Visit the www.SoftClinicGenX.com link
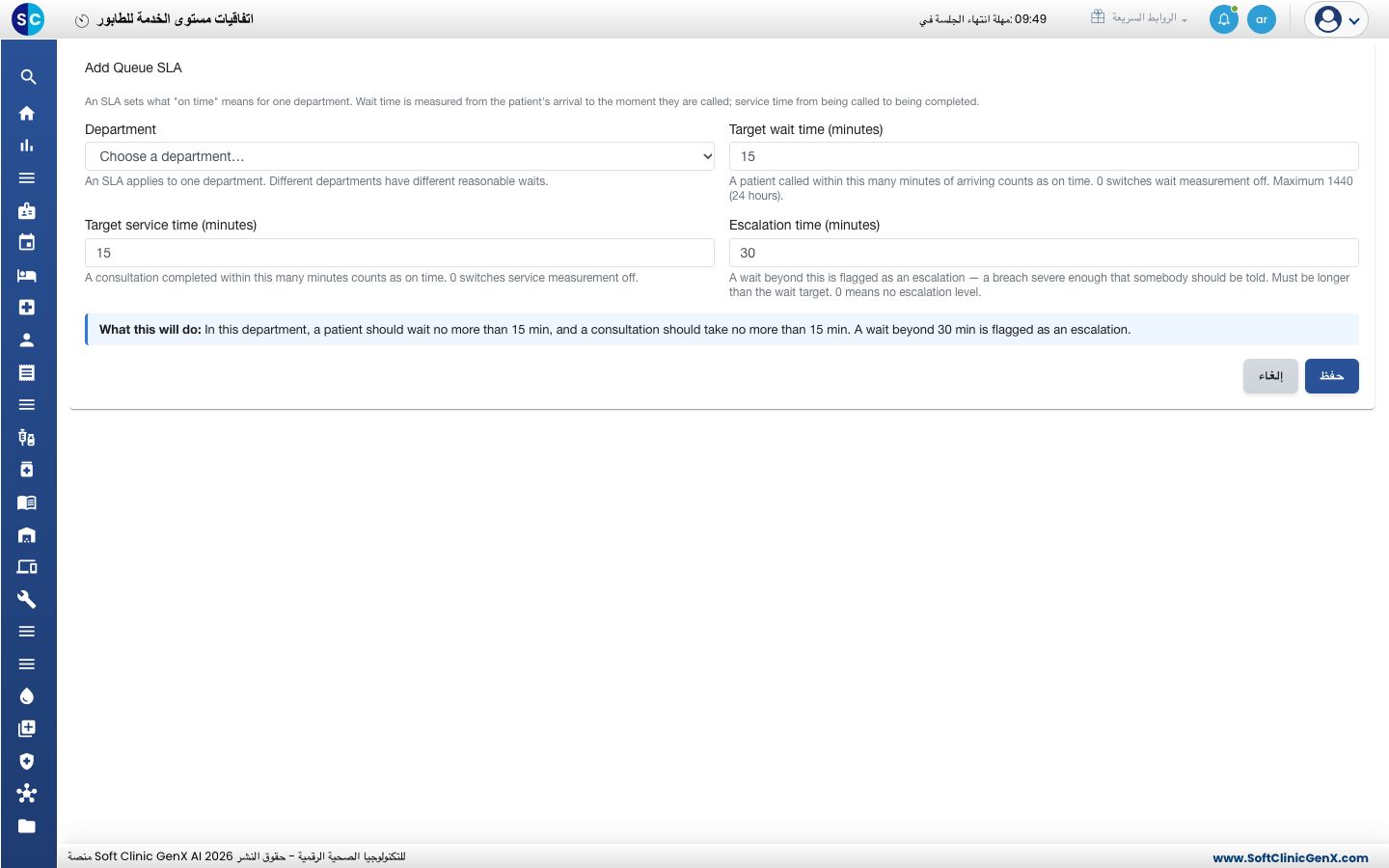 pos(1291,857)
